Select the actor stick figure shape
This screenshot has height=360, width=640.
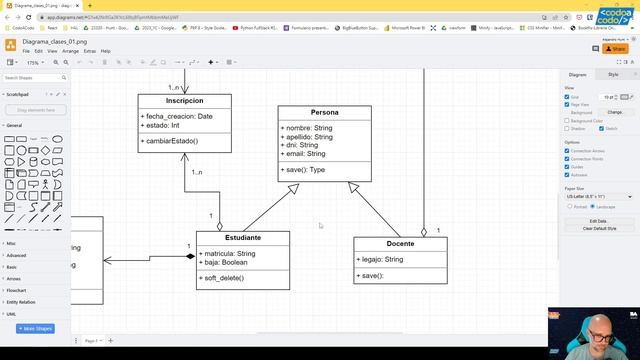coord(45,184)
